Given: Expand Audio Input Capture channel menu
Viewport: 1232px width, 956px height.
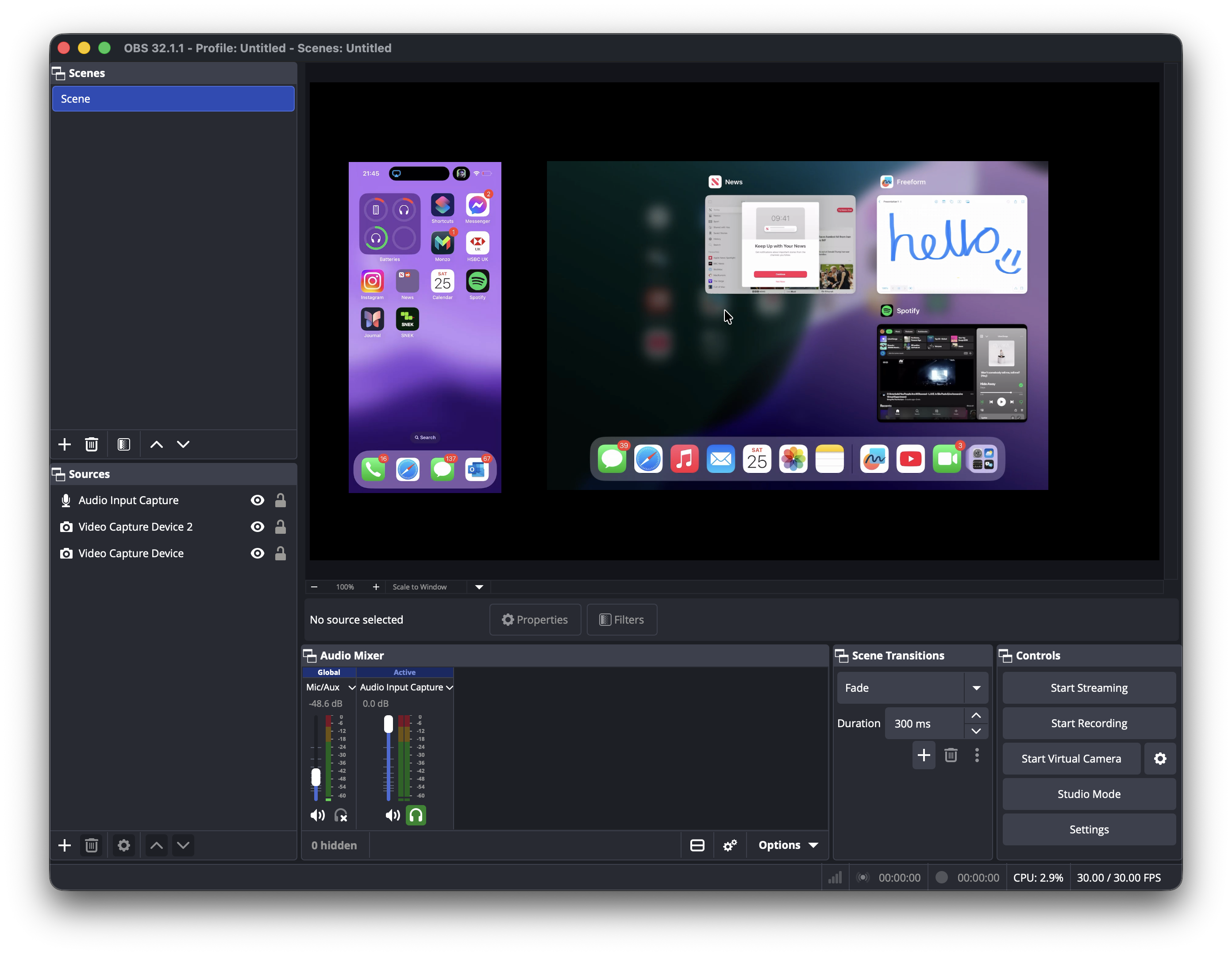Looking at the screenshot, I should [449, 687].
